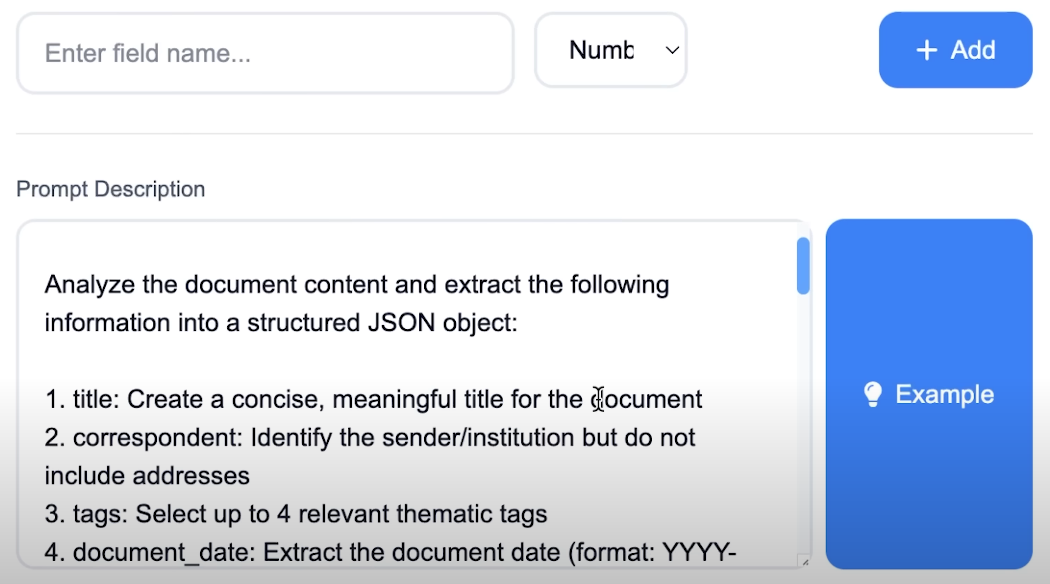Place cursor in 'Analyze the document content' line

tap(357, 285)
